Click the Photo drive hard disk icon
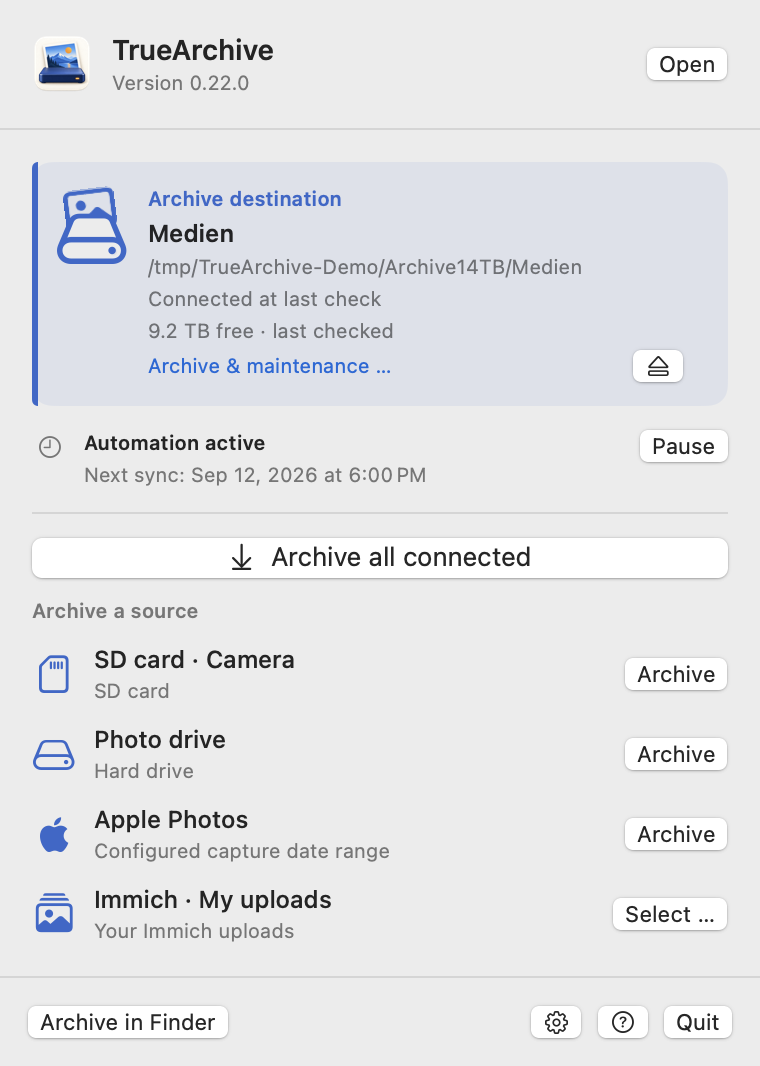The width and height of the screenshot is (760, 1066). (54, 755)
